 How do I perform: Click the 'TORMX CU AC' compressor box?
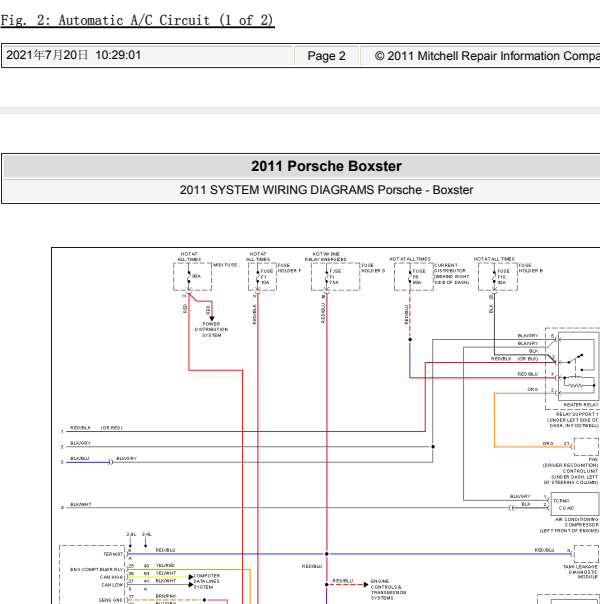point(575,504)
